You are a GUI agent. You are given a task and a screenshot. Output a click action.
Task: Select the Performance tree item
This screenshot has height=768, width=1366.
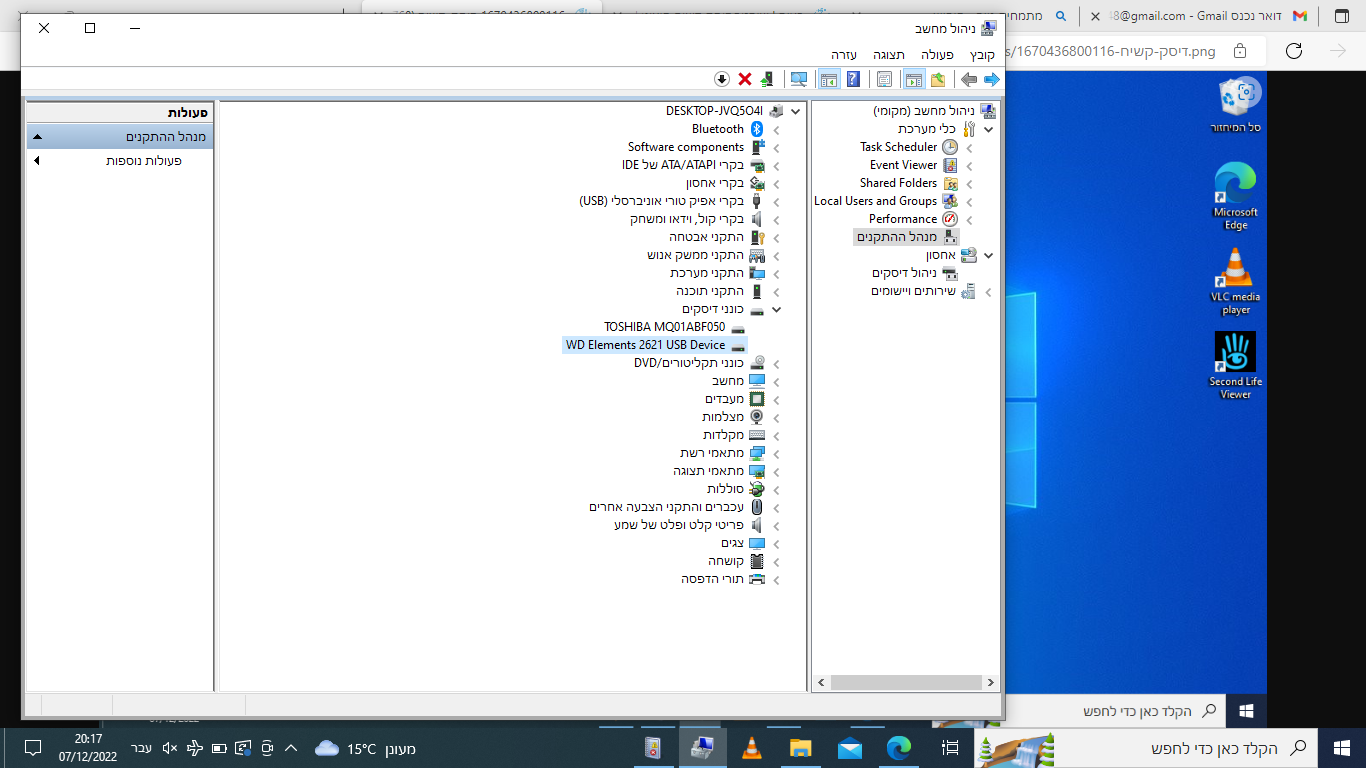click(902, 219)
